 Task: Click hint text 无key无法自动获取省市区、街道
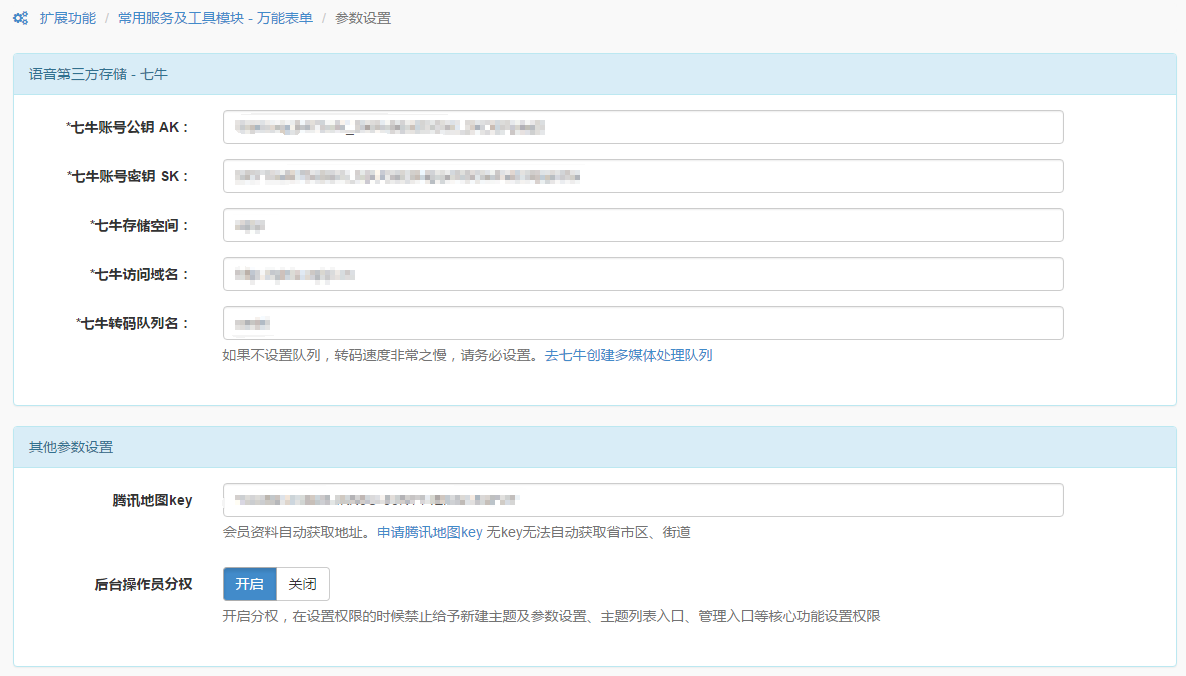coord(588,532)
